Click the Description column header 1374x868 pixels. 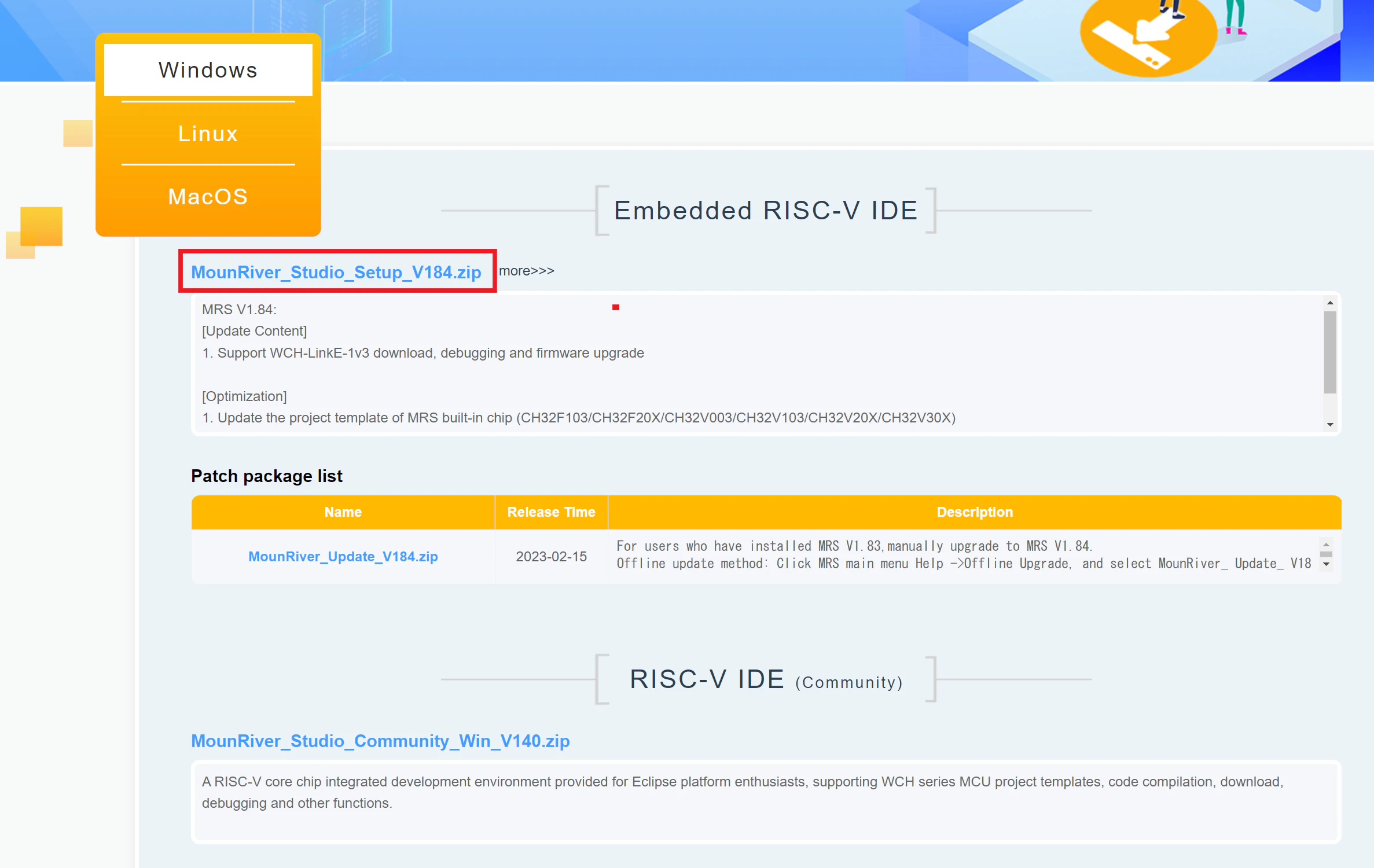pyautogui.click(x=975, y=512)
